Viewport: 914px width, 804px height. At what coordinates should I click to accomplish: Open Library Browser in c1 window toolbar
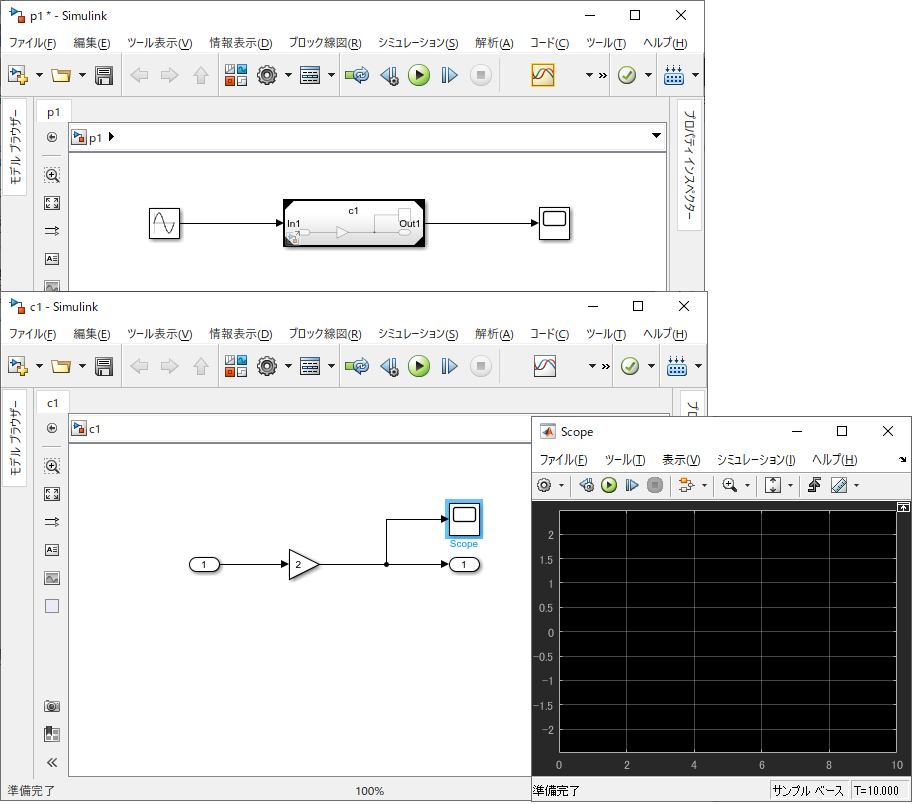pos(235,366)
